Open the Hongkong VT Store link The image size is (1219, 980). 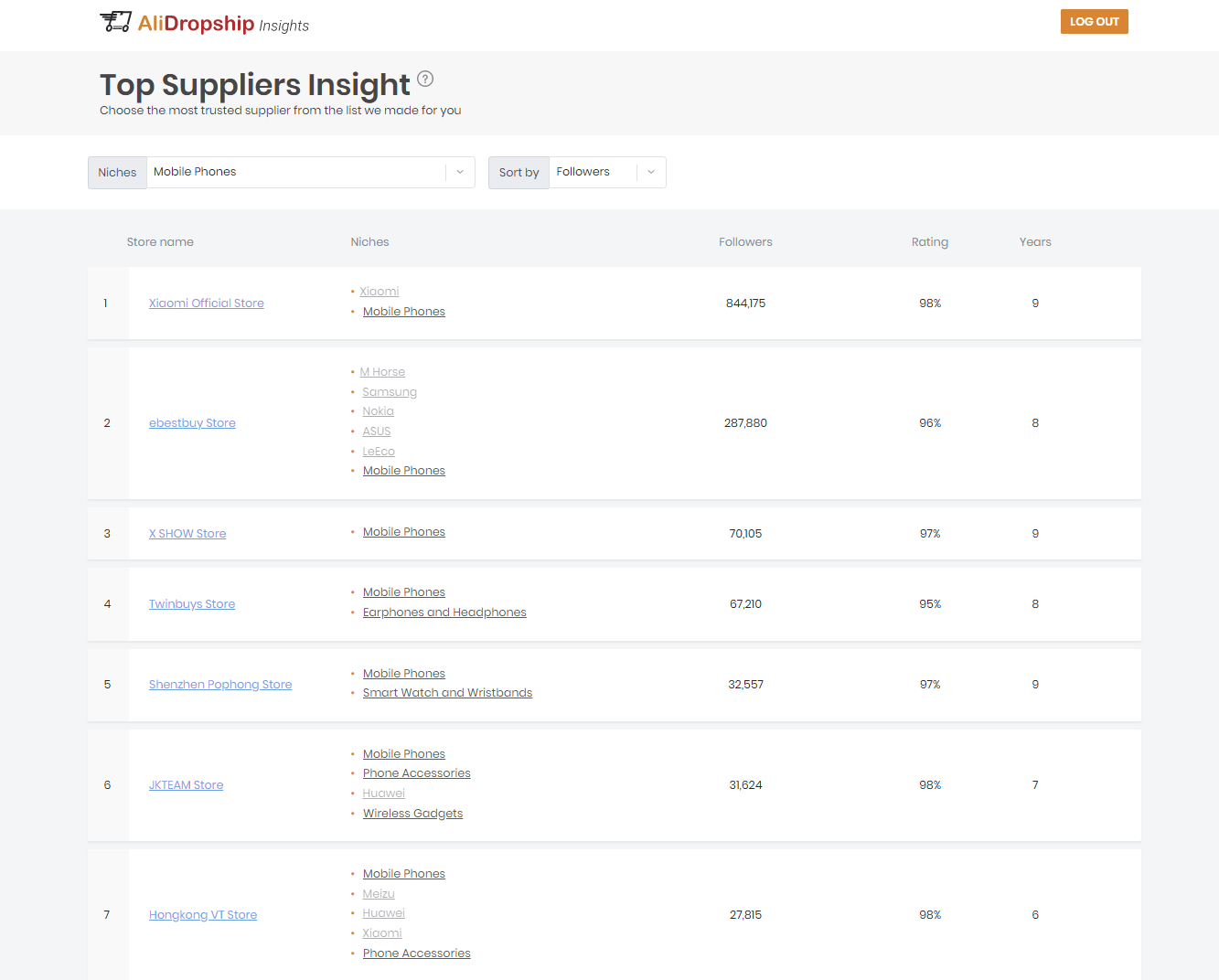click(202, 914)
